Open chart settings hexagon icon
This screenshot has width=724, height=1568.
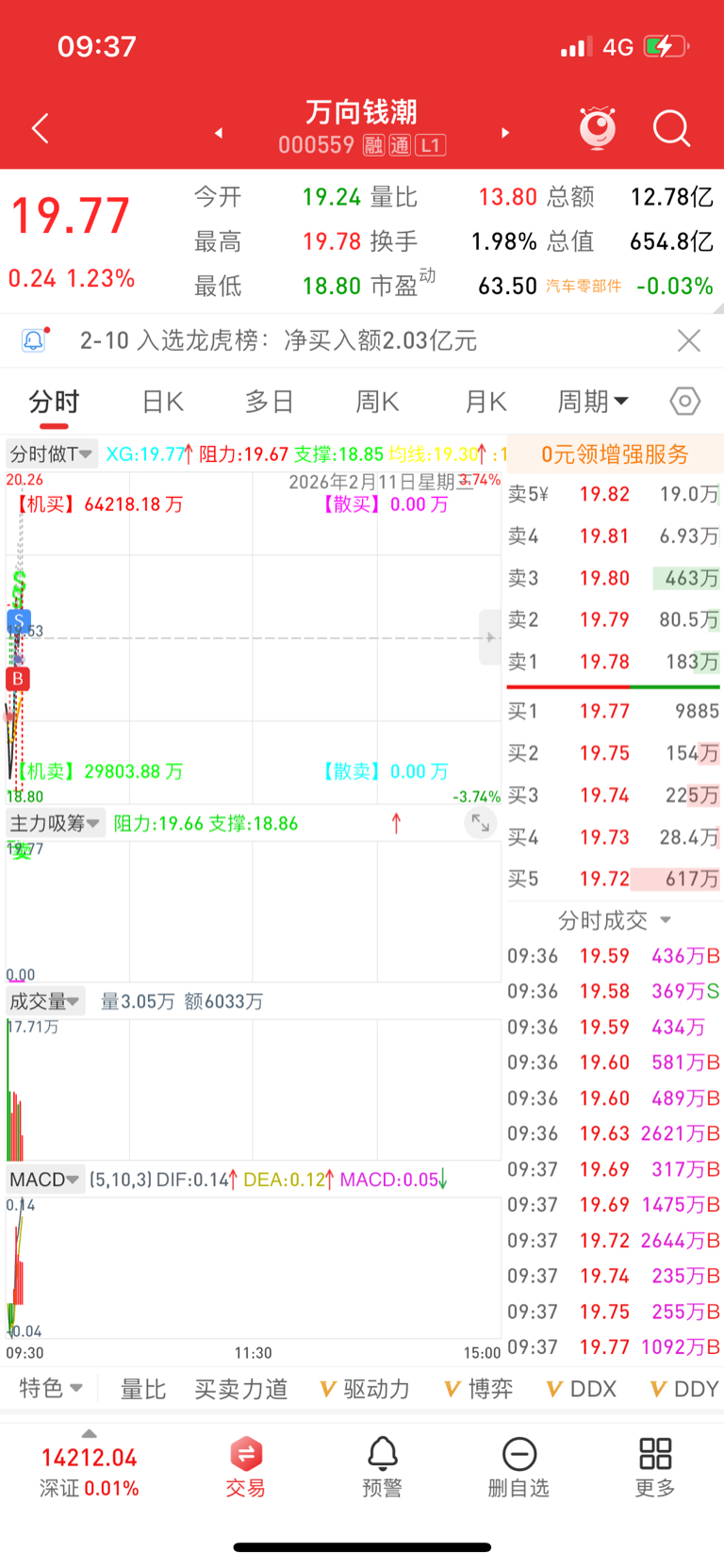click(685, 402)
